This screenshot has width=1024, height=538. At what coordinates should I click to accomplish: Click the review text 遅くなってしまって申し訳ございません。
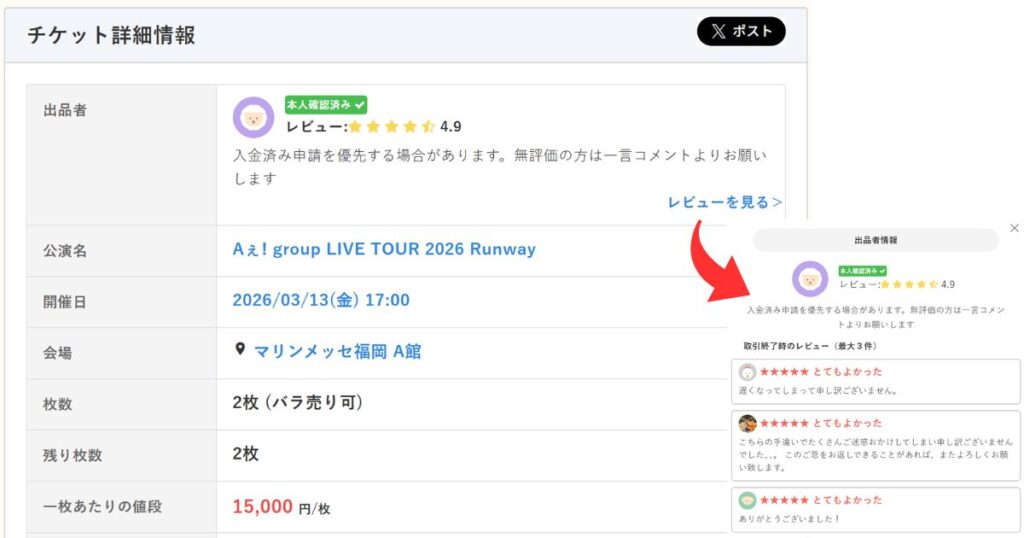(820, 391)
